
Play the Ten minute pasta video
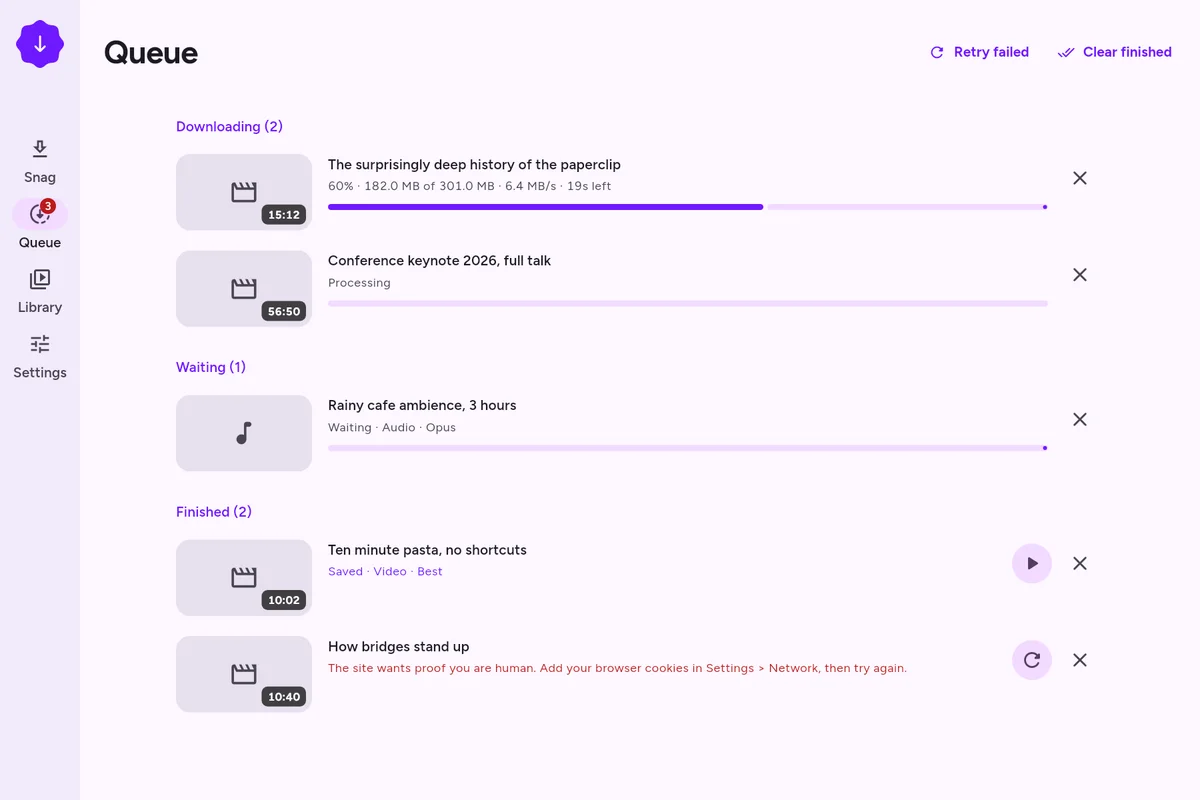coord(1032,563)
